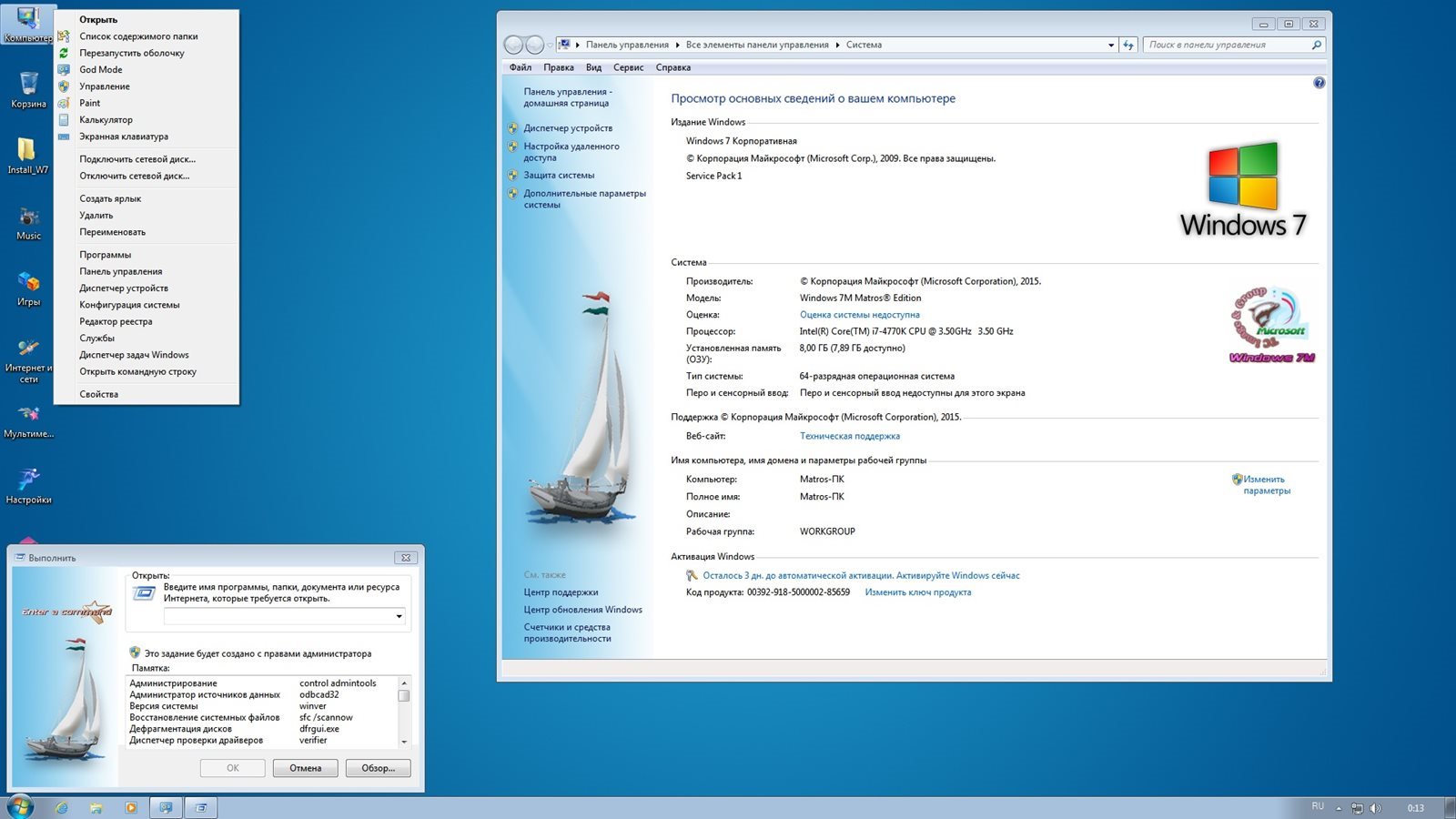Image resolution: width=1456 pixels, height=819 pixels.
Task: Open the Сервис menu
Action: coord(628,67)
